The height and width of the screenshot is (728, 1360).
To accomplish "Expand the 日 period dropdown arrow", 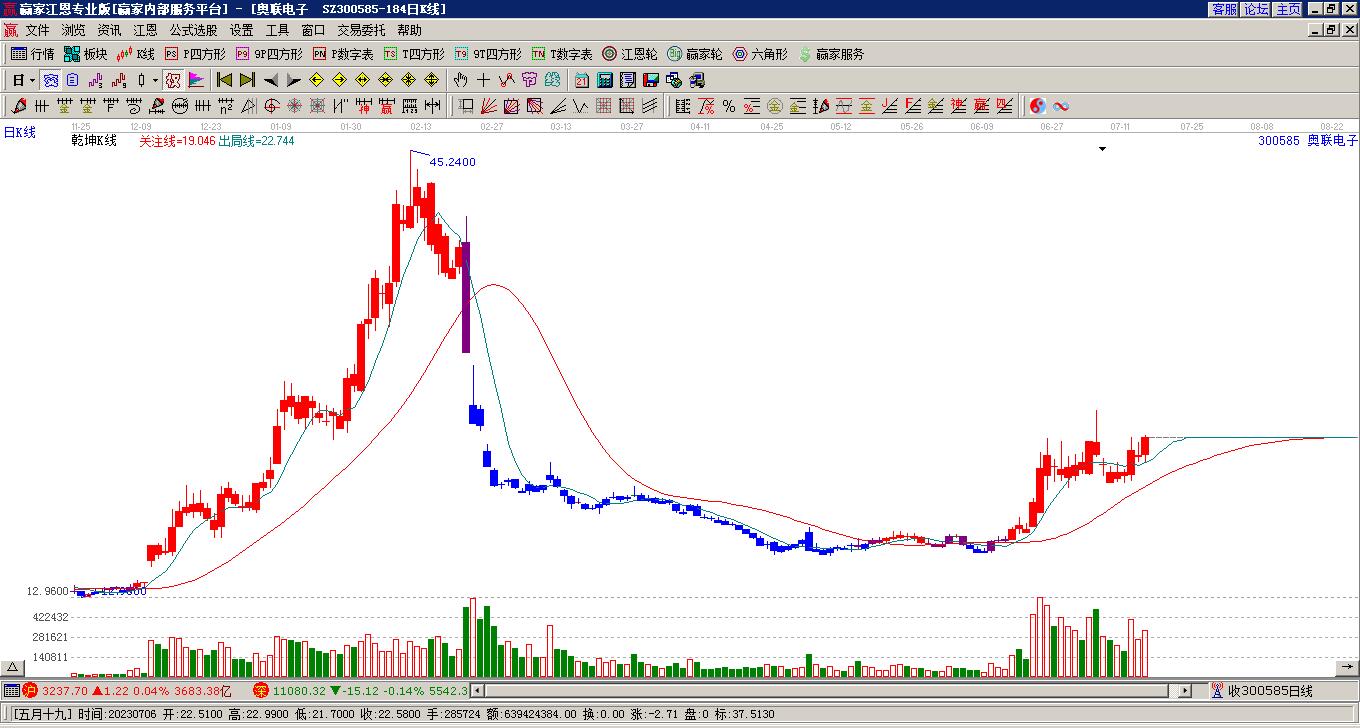I will click(32, 80).
